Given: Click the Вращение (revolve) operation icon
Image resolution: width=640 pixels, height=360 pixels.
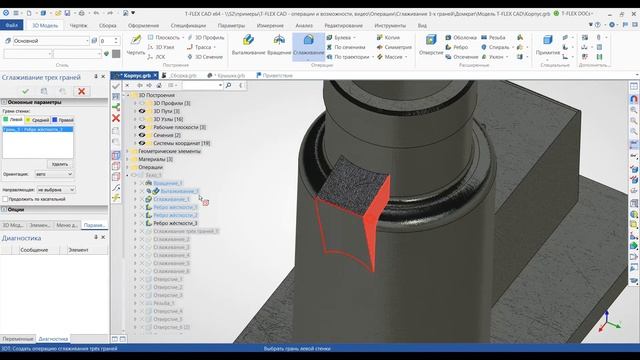Looking at the screenshot, I should coord(279,40).
